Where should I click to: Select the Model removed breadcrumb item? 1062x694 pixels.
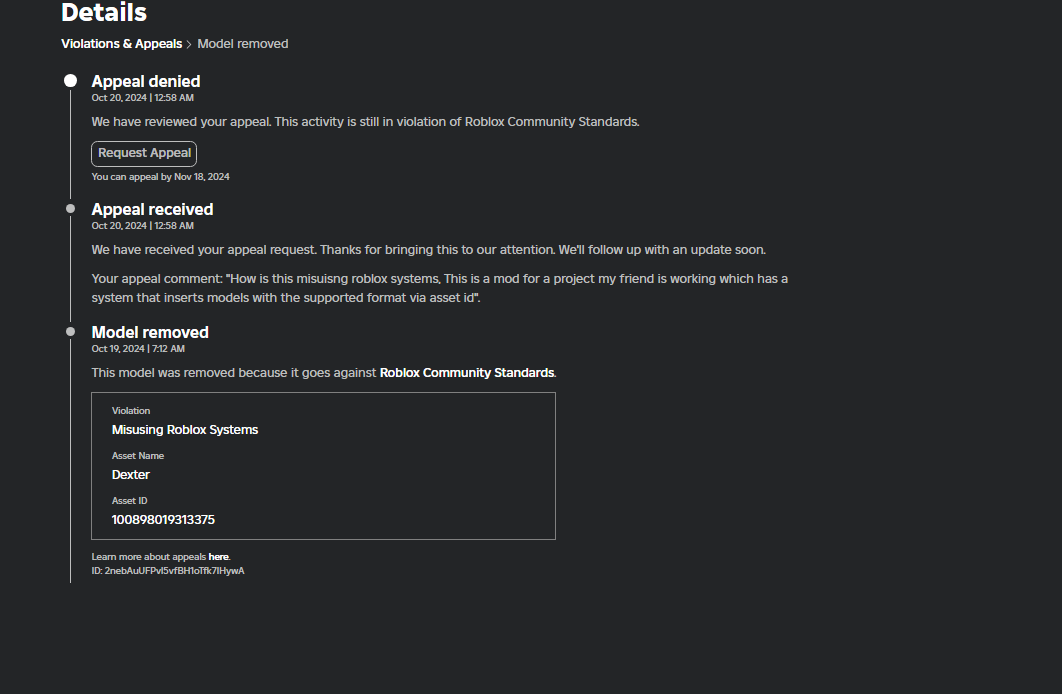tap(242, 43)
